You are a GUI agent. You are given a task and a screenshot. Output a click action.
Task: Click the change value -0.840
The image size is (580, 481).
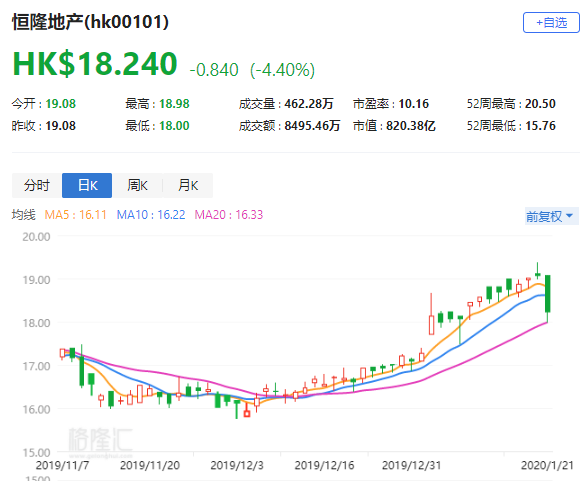tap(214, 70)
